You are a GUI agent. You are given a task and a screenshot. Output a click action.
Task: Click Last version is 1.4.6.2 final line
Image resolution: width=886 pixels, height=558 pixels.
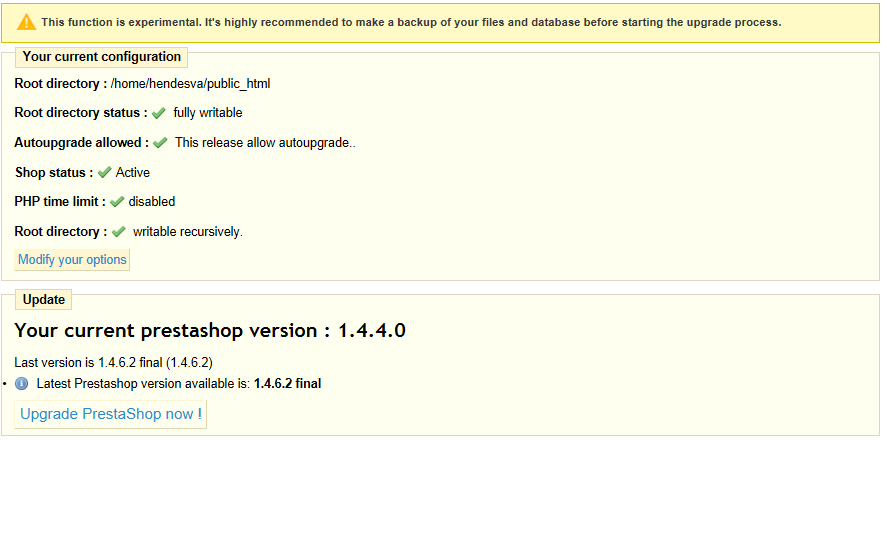(x=114, y=363)
